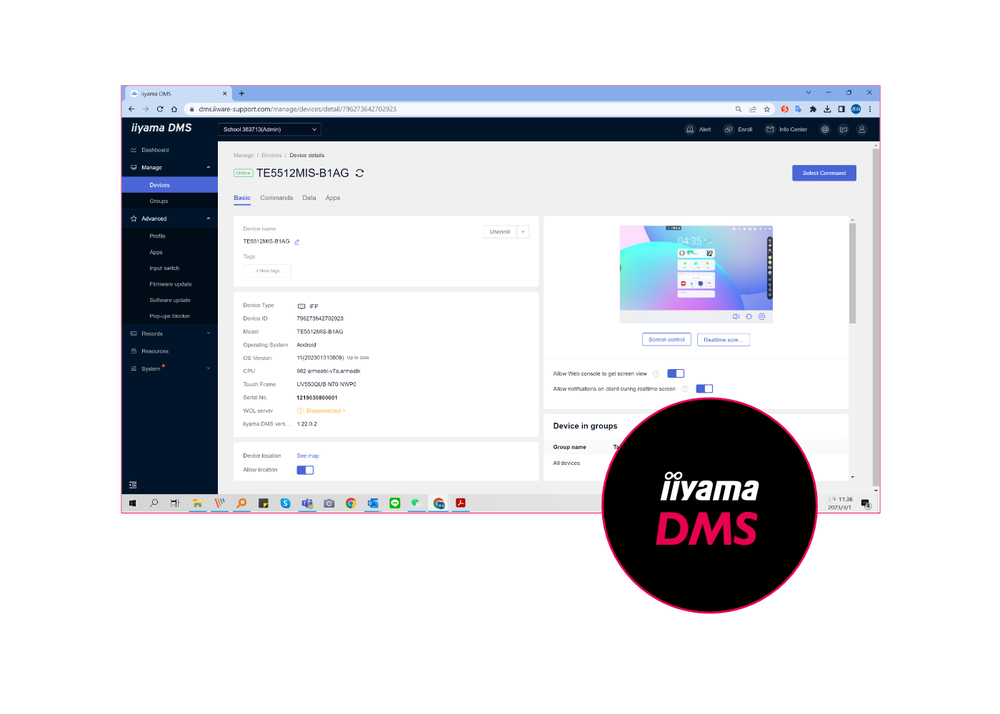The image size is (1000, 714).
Task: Click the edit pencil next to device name
Action: (x=297, y=242)
